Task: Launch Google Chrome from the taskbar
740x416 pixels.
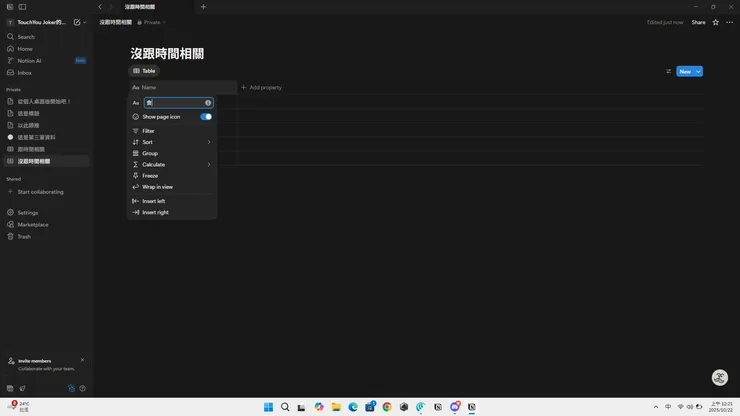Action: pos(387,407)
